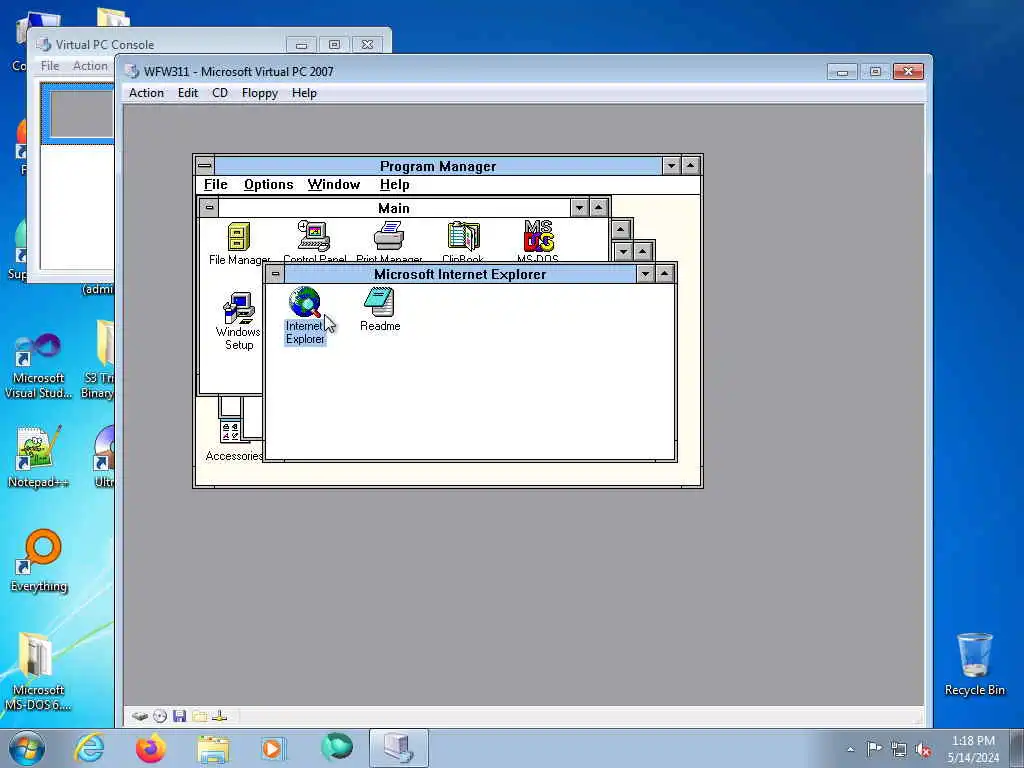Open Windows Media Player from taskbar
The width and height of the screenshot is (1024, 768).
pos(272,748)
